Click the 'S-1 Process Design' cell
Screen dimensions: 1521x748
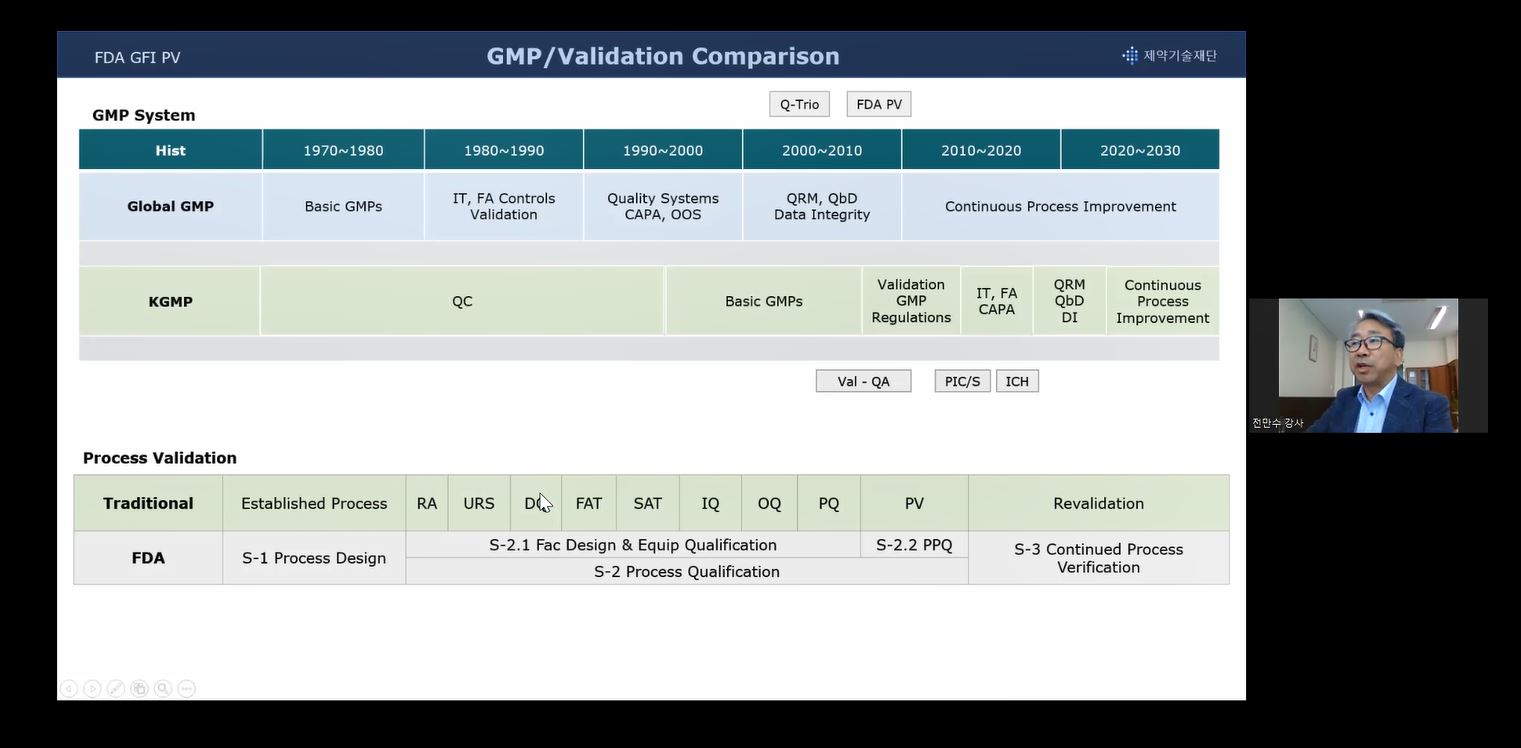coord(314,558)
